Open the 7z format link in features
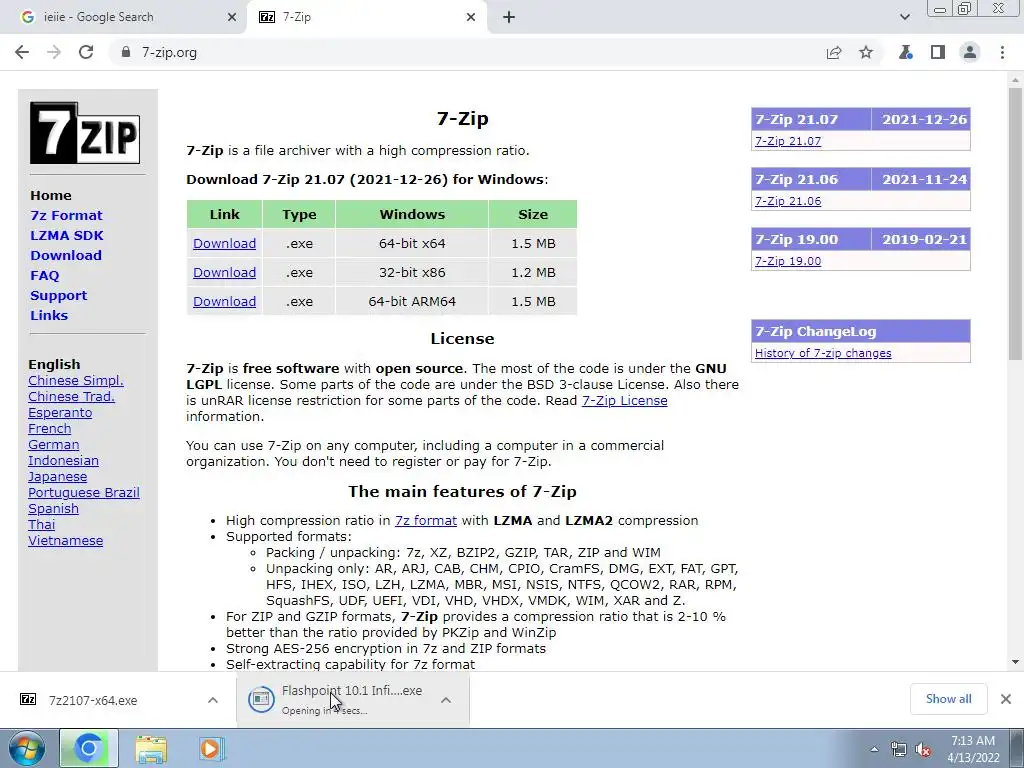This screenshot has height=768, width=1024. point(426,520)
